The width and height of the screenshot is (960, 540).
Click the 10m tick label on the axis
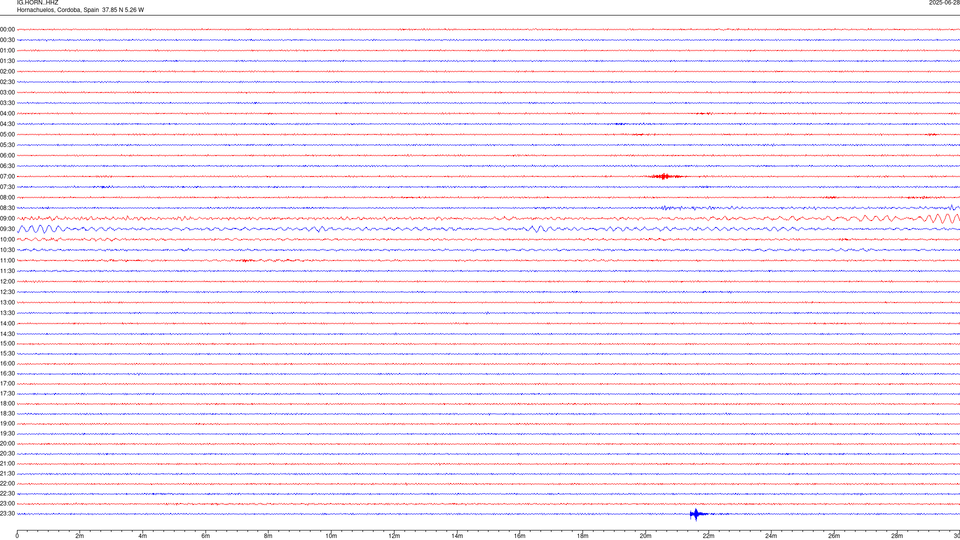tap(331, 536)
